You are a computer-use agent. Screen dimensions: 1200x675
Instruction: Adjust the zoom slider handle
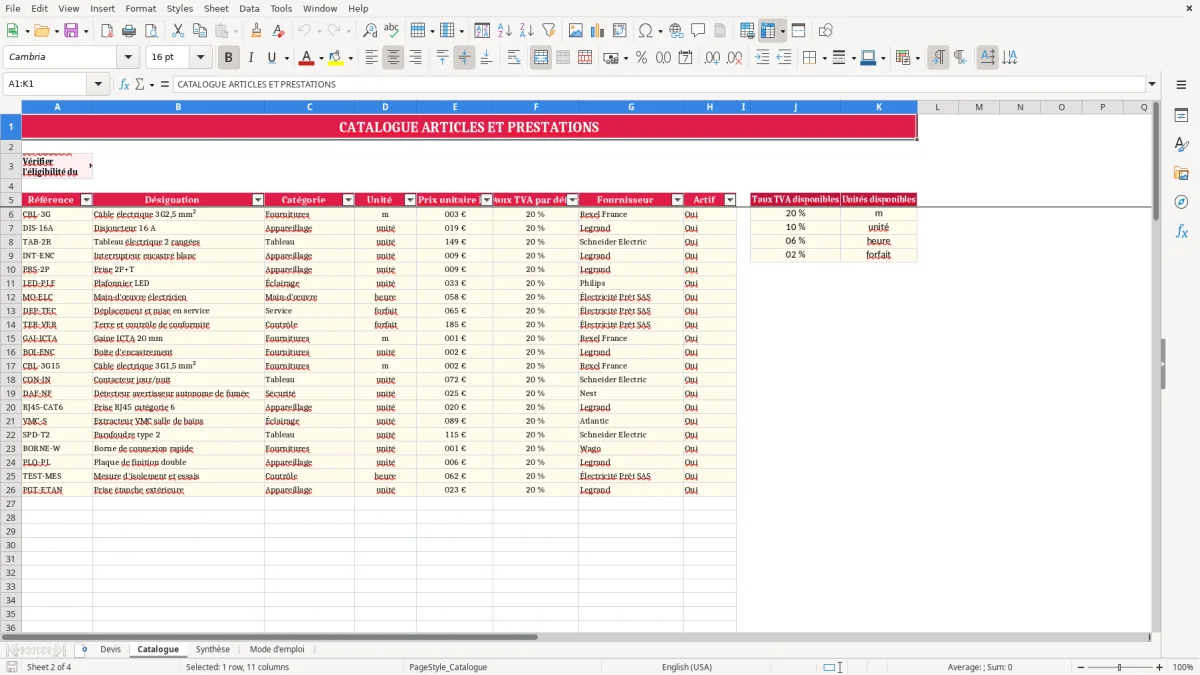[x=1119, y=667]
